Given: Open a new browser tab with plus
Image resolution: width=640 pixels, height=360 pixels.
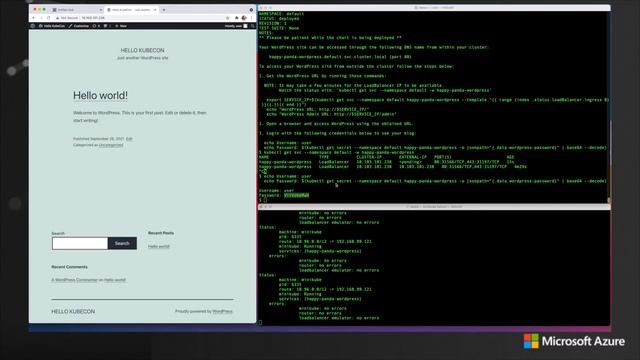Looking at the screenshot, I should point(164,10).
